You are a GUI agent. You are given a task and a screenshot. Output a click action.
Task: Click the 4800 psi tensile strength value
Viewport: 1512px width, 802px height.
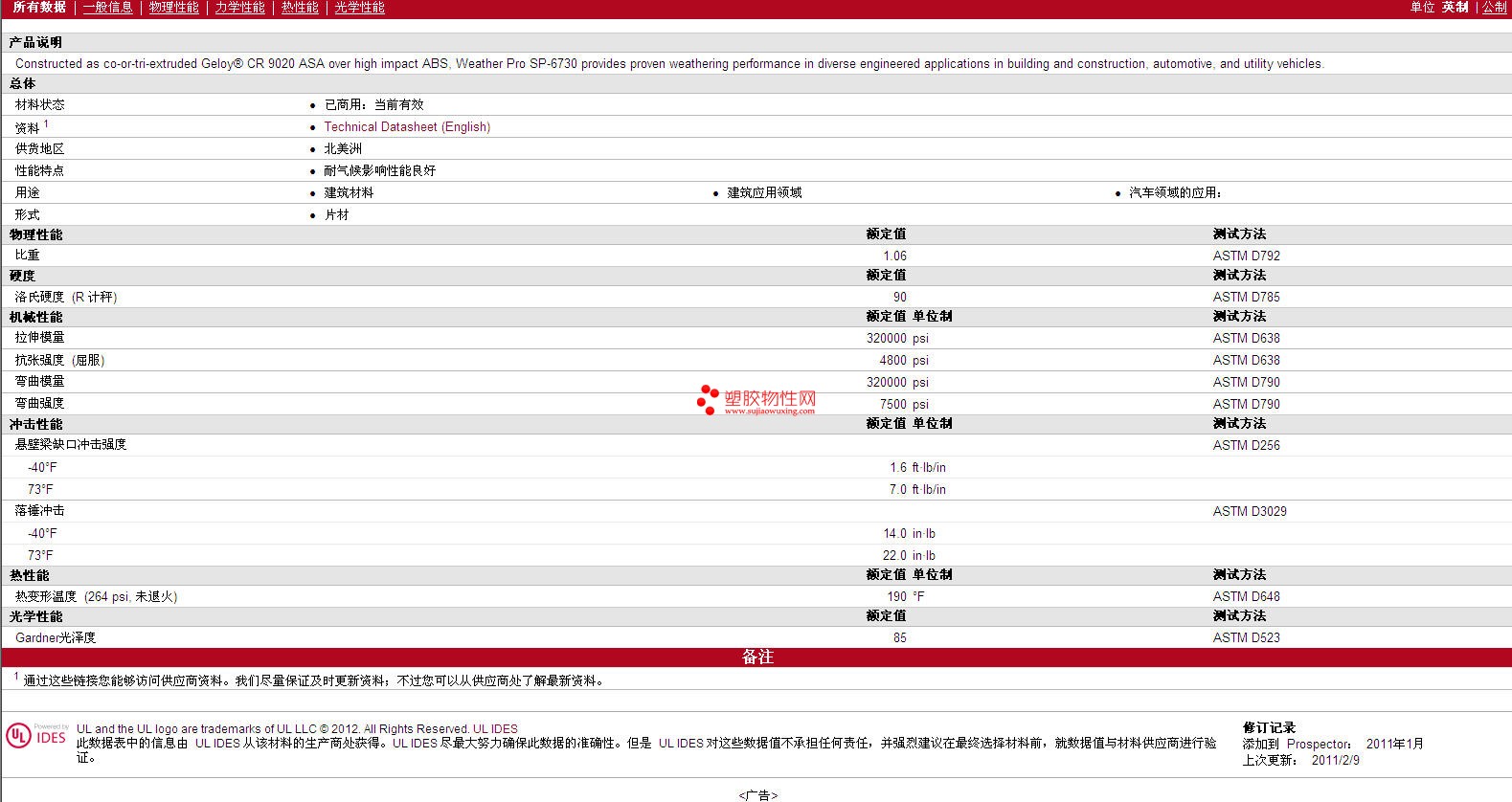[904, 360]
